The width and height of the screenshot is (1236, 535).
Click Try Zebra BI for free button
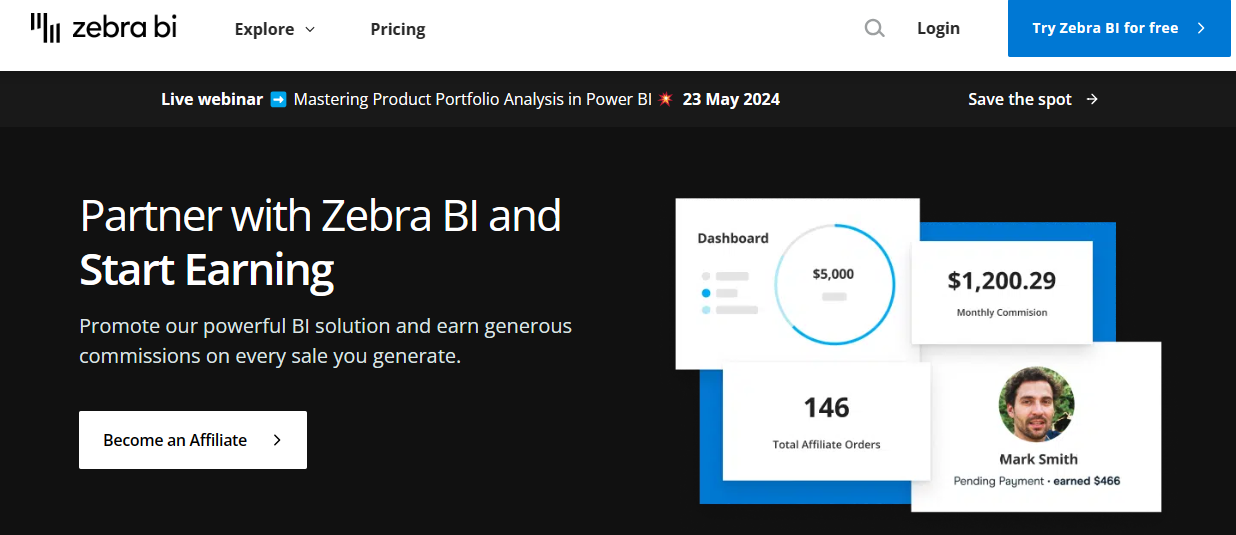tap(1119, 28)
